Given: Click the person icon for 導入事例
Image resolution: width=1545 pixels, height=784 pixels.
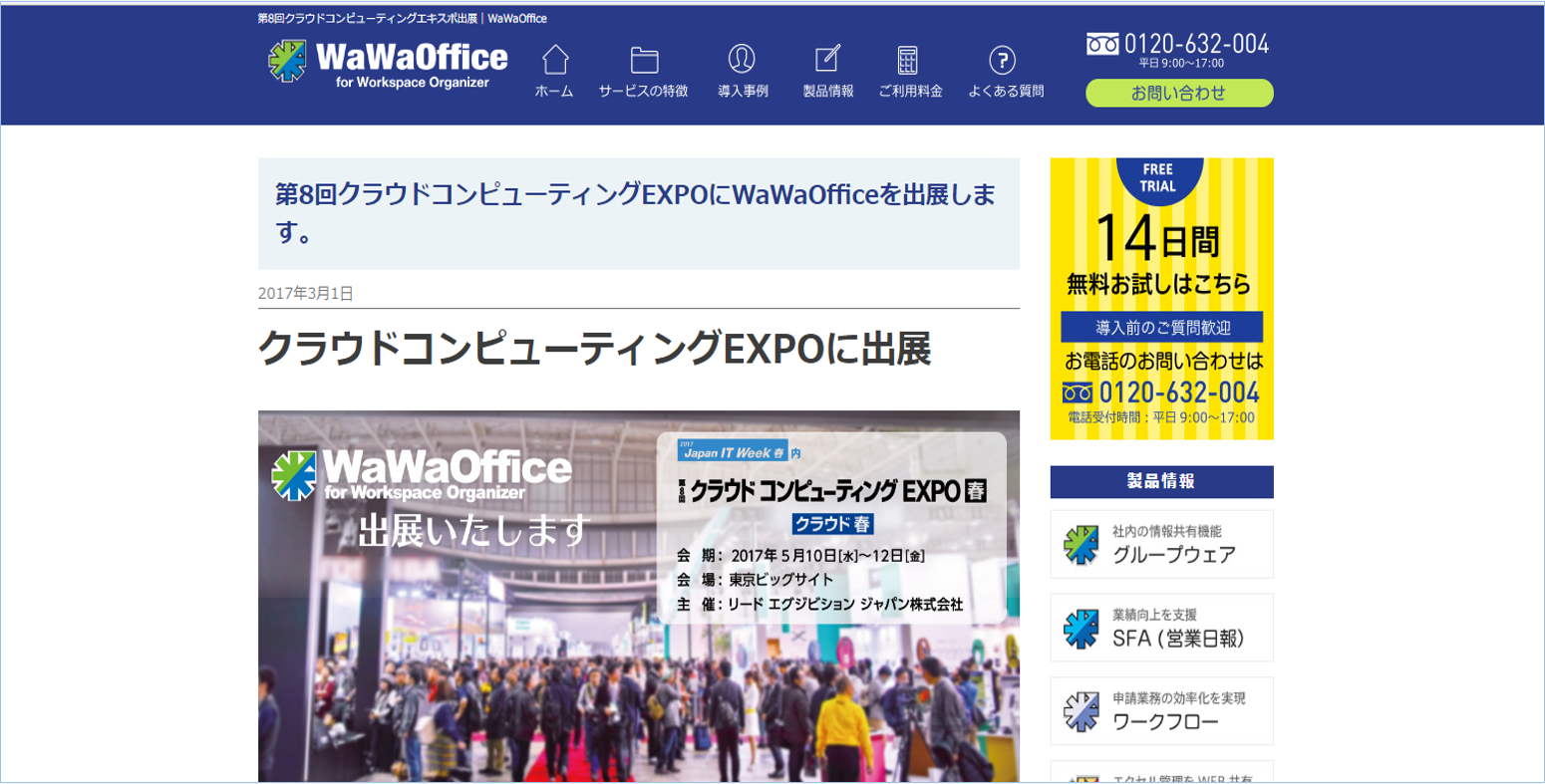Looking at the screenshot, I should (742, 59).
